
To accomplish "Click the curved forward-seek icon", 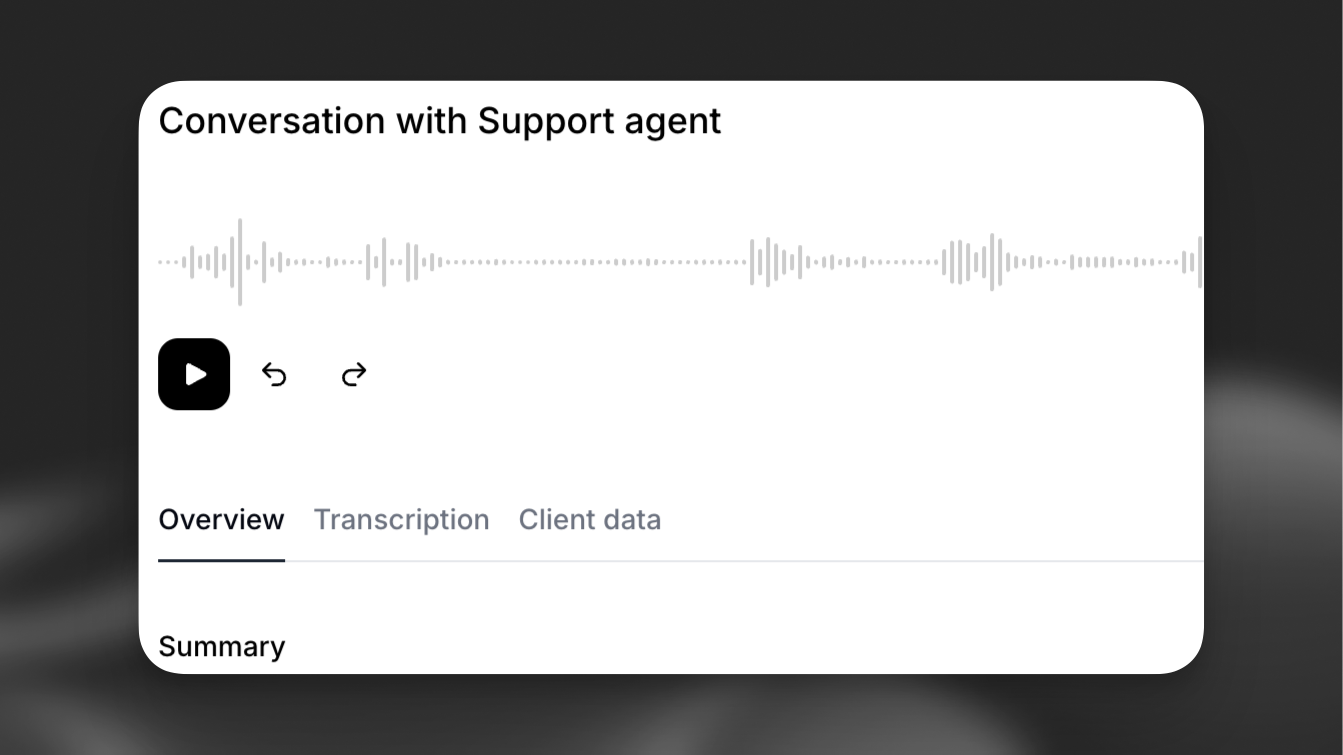I will (353, 375).
